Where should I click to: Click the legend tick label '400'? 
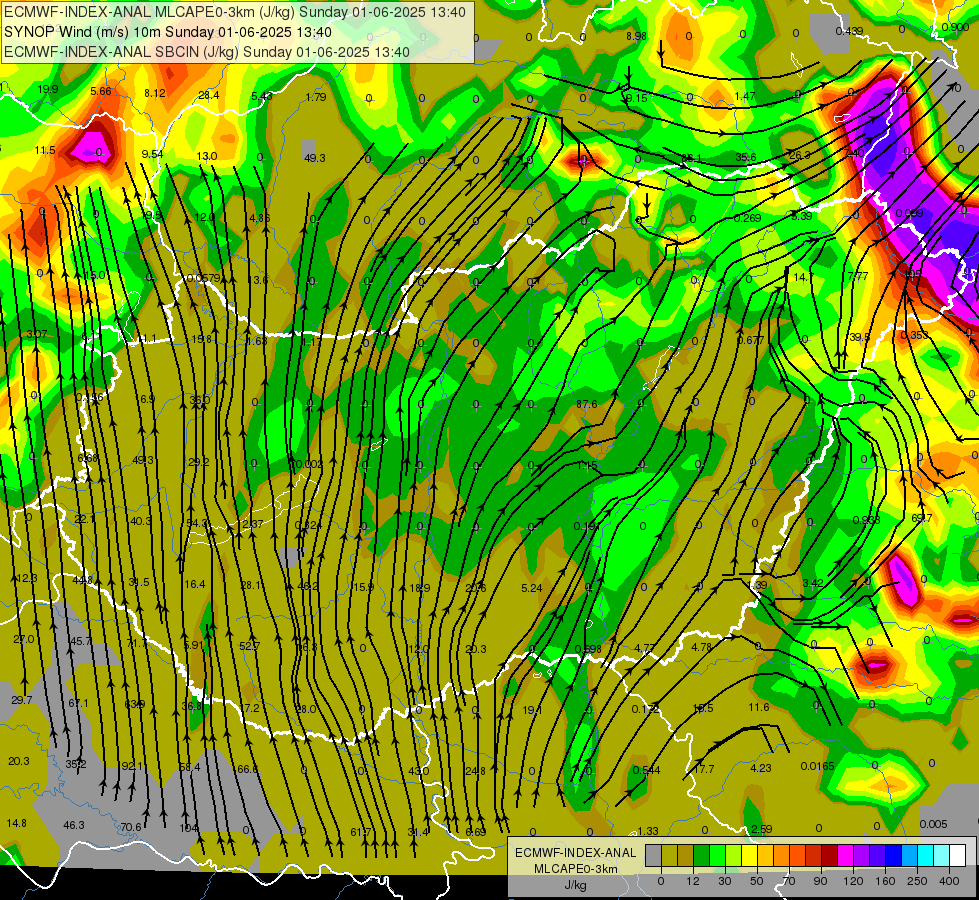(949, 881)
